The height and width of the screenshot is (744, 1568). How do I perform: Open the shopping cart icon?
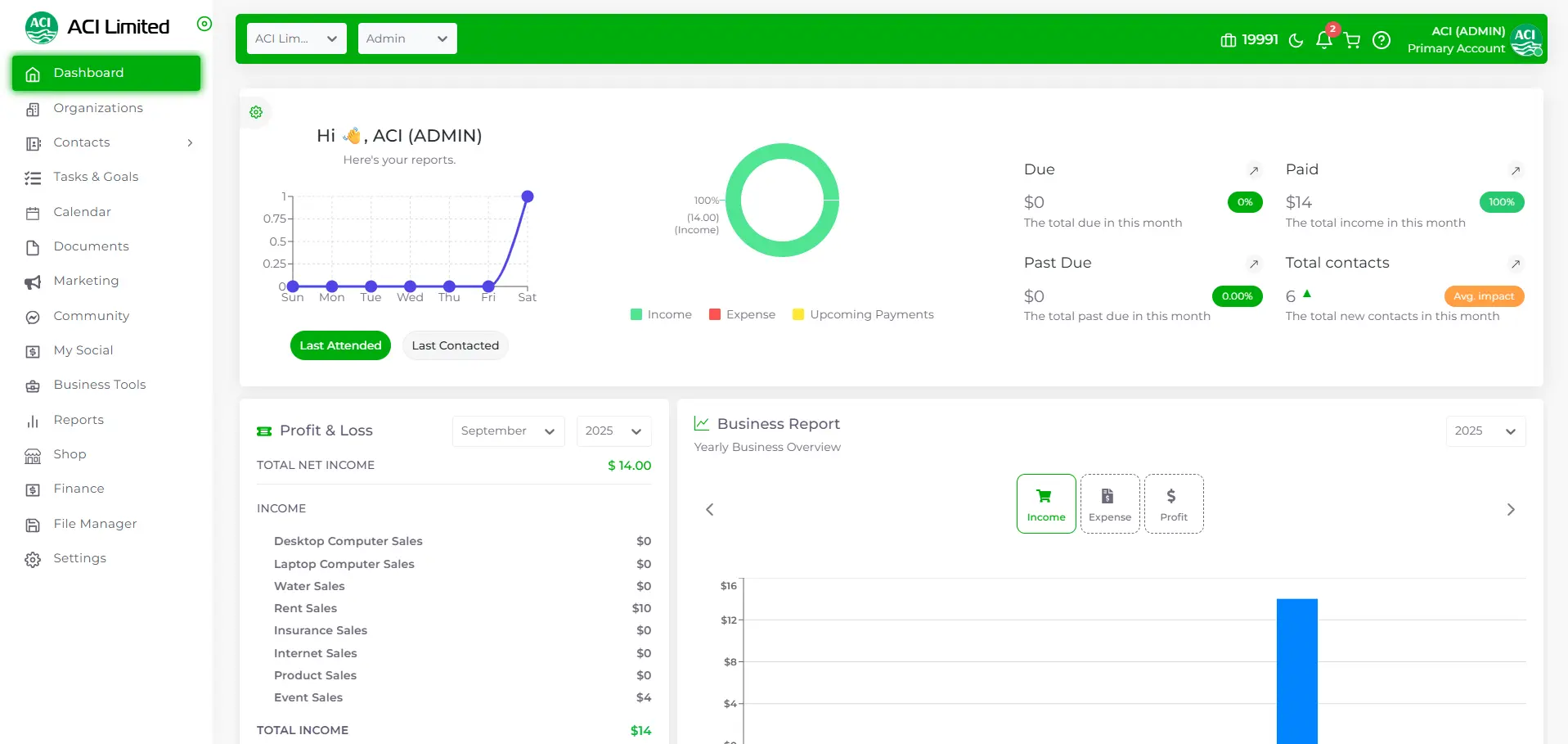[1352, 40]
